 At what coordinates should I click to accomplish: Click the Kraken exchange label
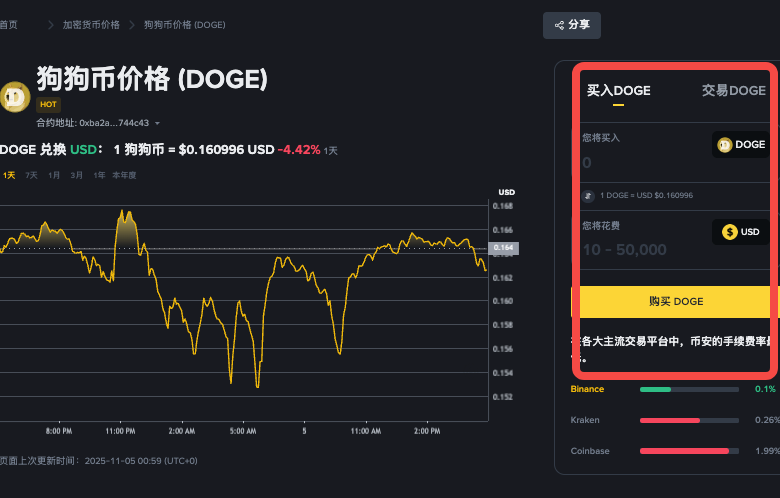(585, 420)
